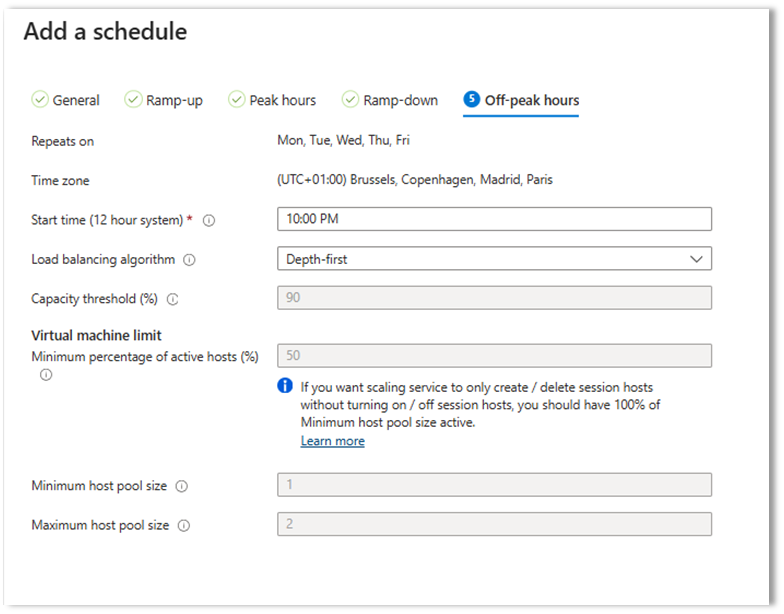Open the Peak hours tab
This screenshot has width=784, height=614.
point(282,100)
